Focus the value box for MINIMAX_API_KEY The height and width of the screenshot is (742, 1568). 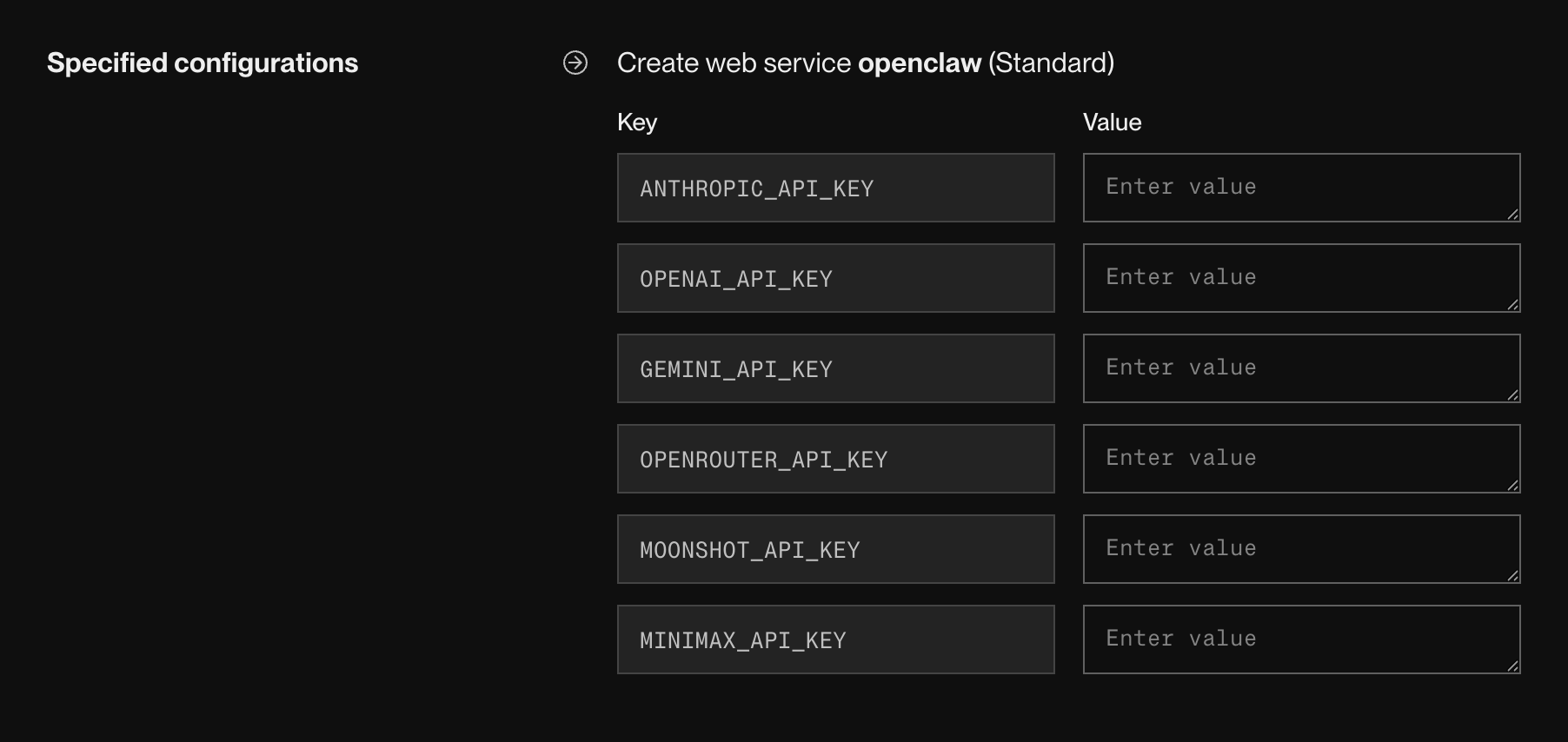pyautogui.click(x=1301, y=639)
